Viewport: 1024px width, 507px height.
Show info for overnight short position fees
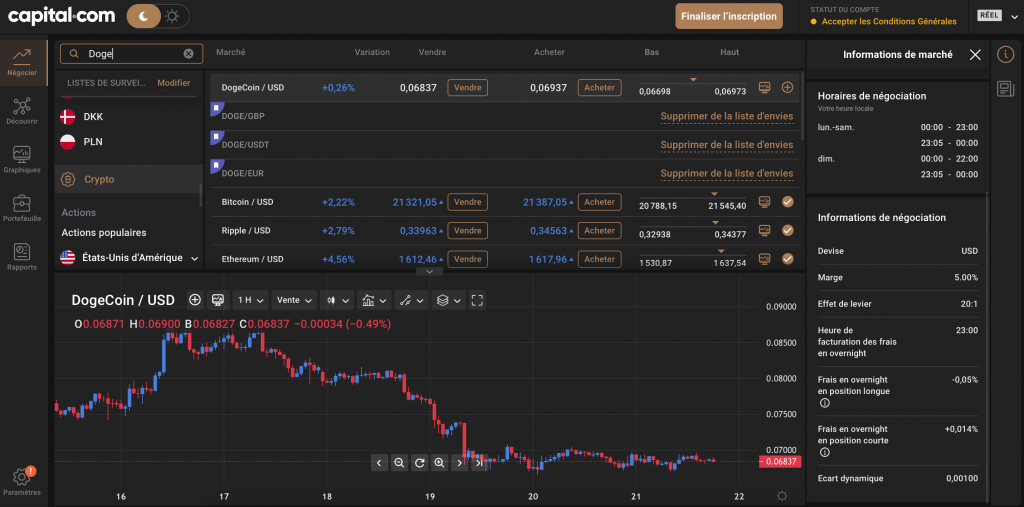[x=824, y=452]
